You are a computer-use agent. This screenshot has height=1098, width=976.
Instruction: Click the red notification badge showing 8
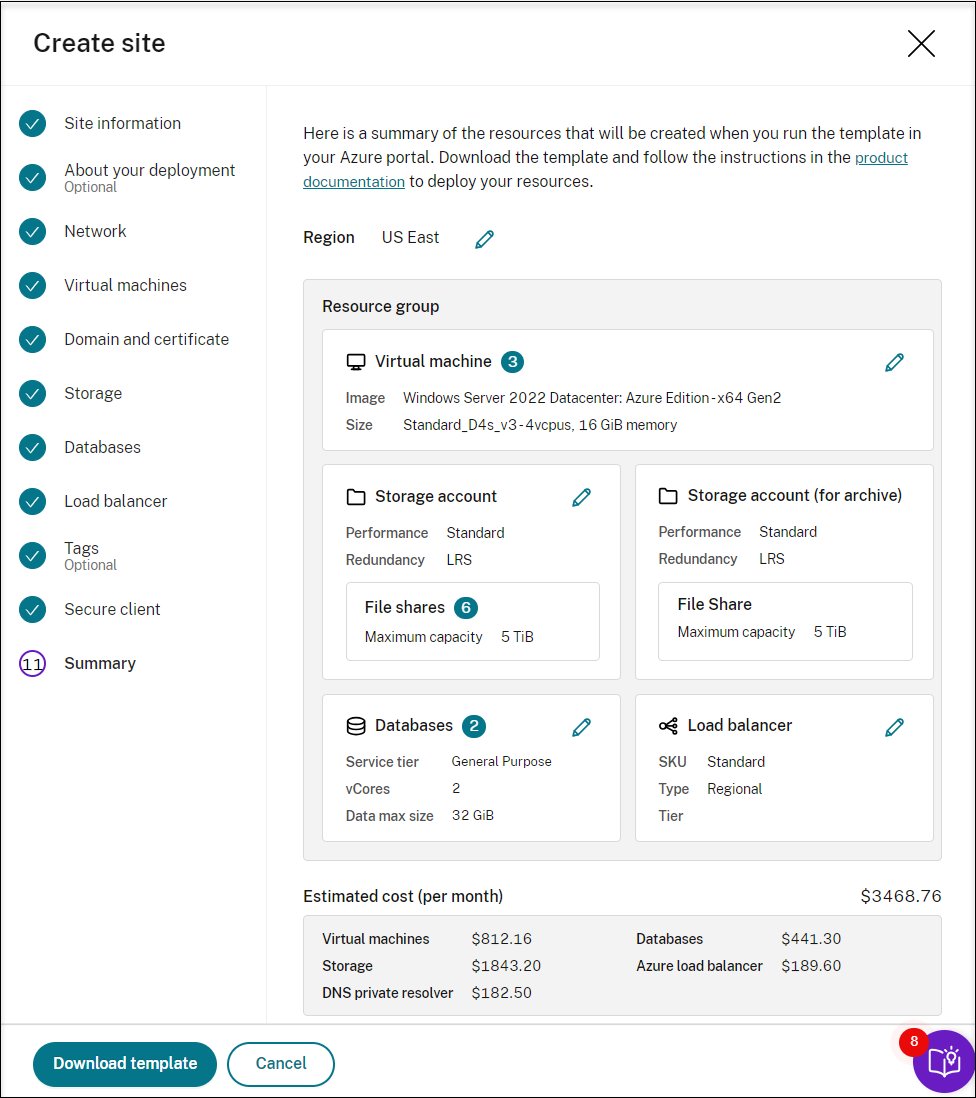pyautogui.click(x=913, y=1042)
